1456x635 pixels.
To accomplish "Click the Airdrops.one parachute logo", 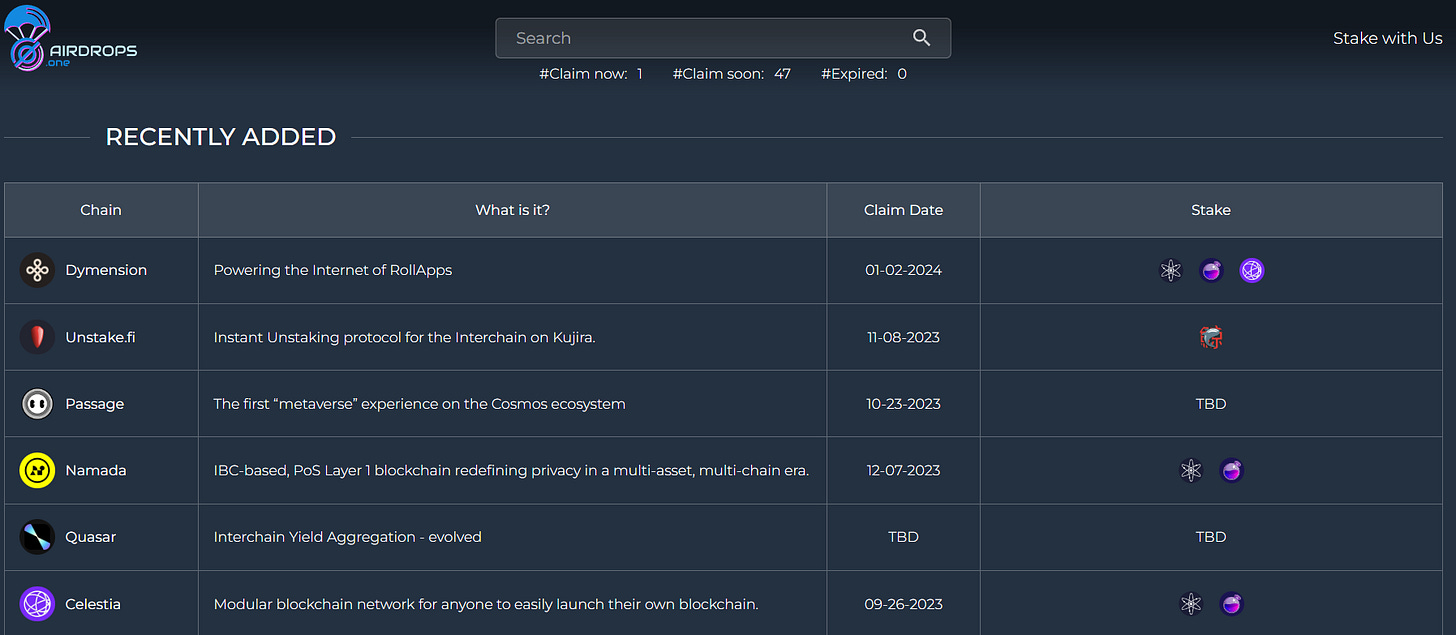I will point(70,39).
